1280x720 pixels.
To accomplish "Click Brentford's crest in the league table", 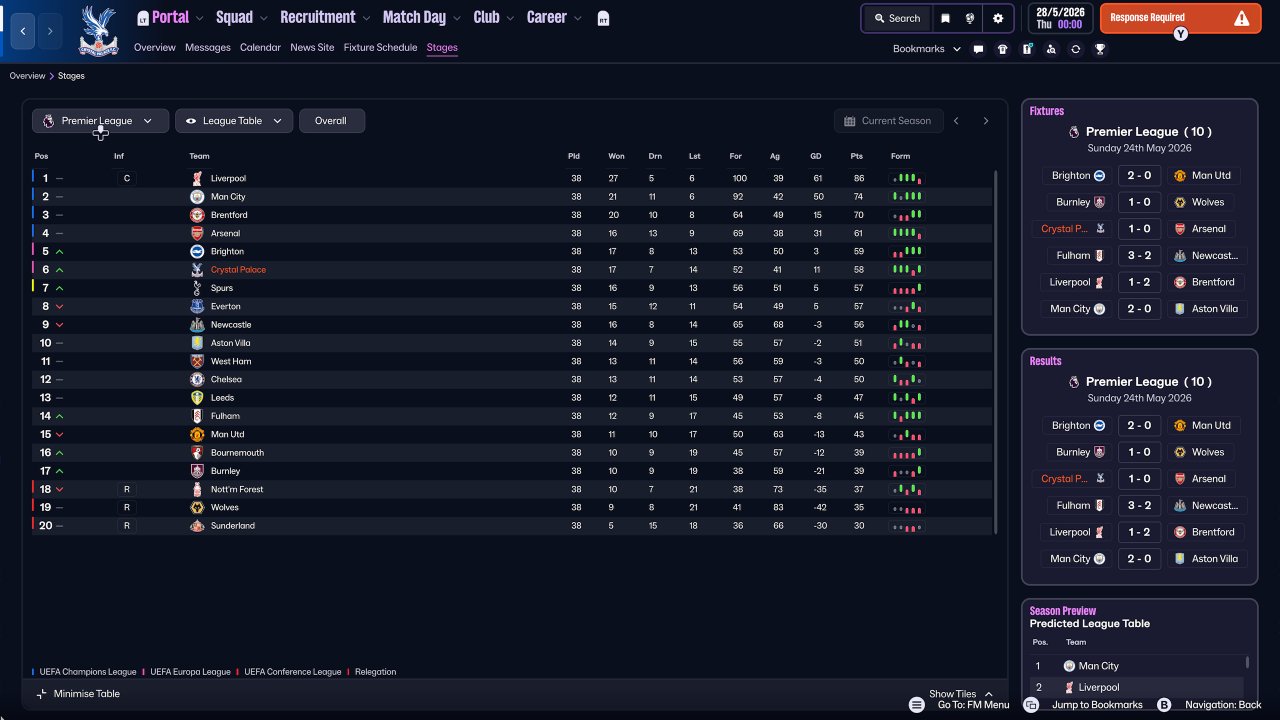I will point(197,215).
